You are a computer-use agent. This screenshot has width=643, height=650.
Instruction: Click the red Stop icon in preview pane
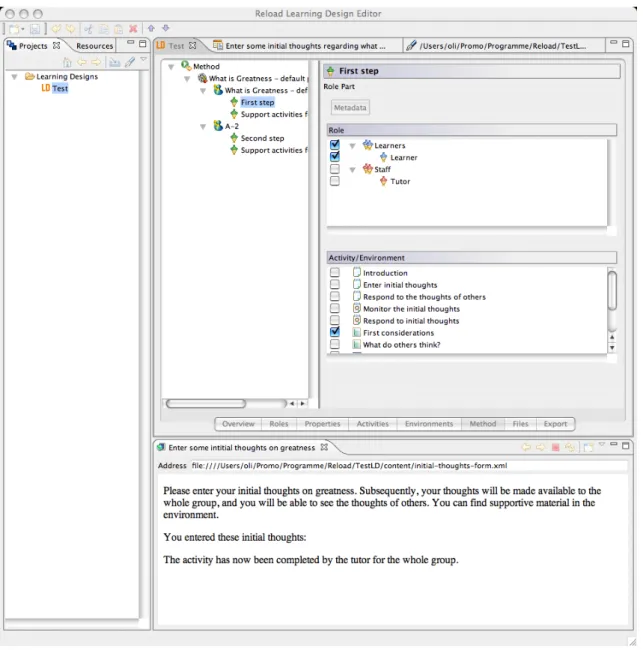(556, 447)
